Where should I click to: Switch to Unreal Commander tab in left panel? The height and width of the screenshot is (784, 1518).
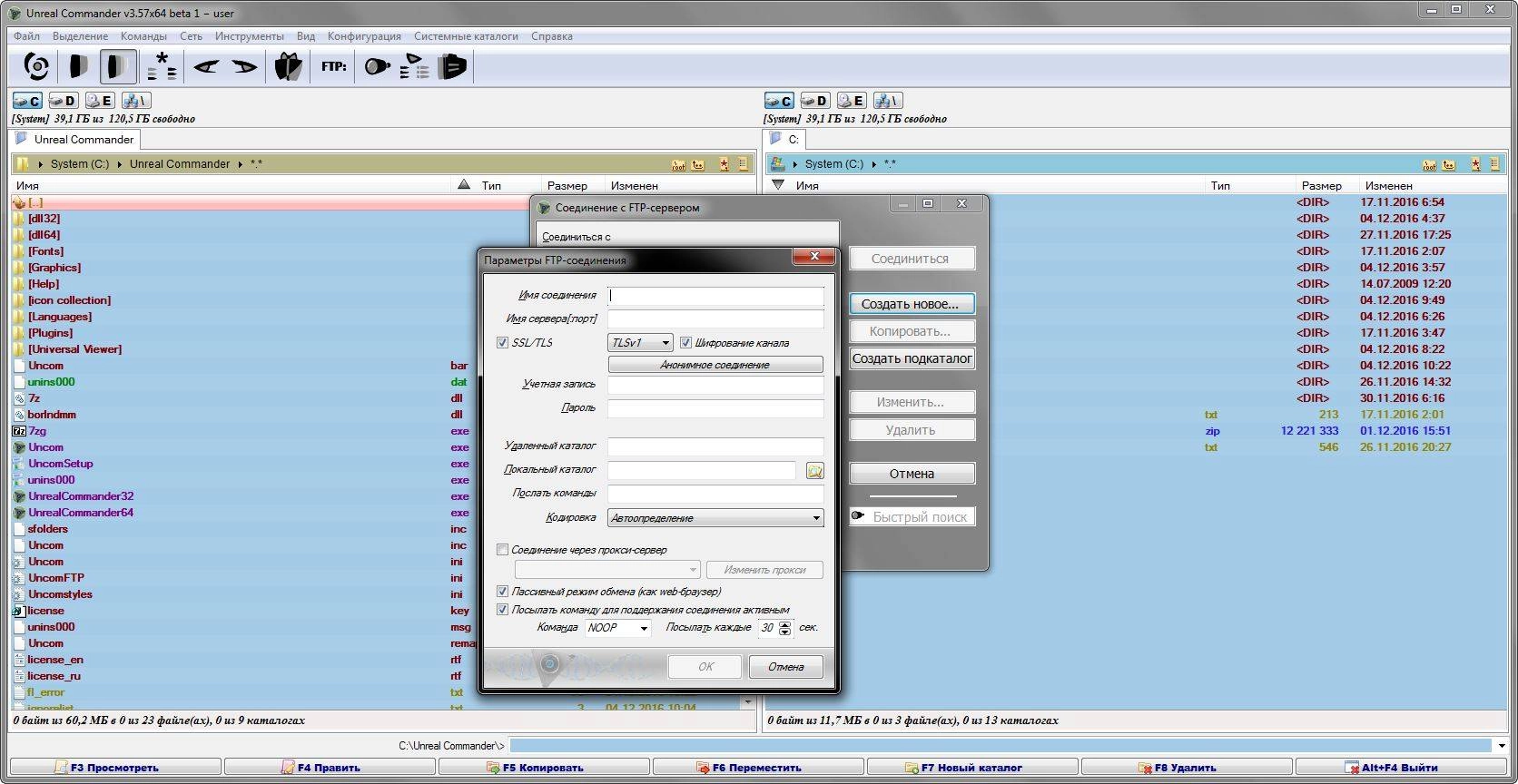(74, 139)
